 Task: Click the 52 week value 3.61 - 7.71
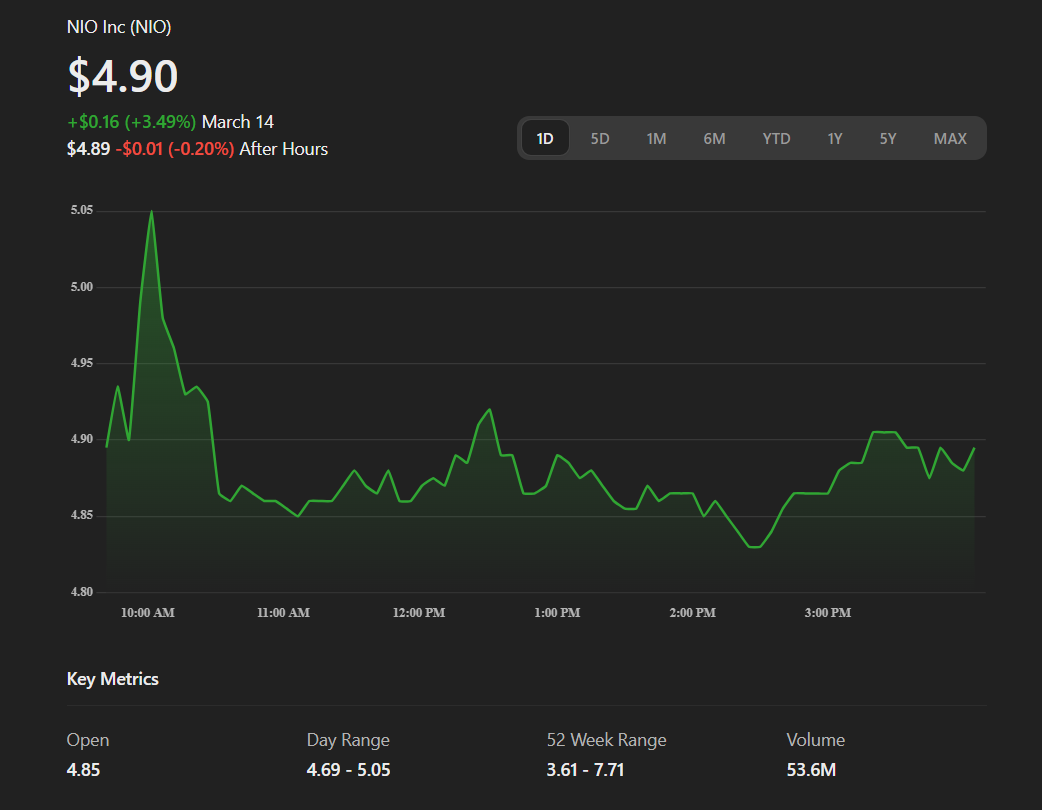point(585,770)
